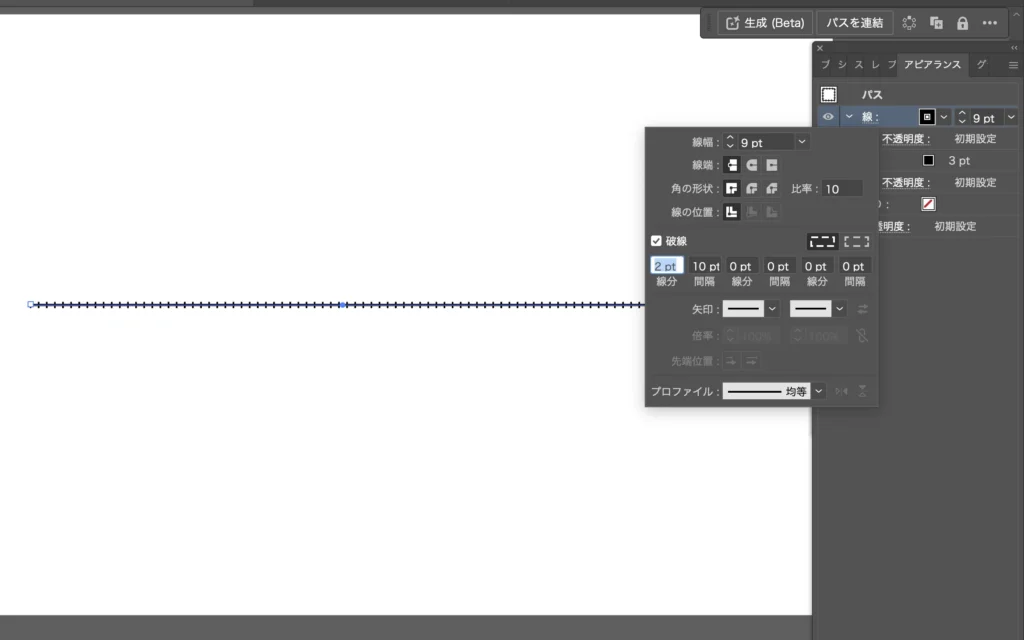Hide the 線 stroke with the eye icon
Image resolution: width=1024 pixels, height=640 pixels.
(x=828, y=117)
